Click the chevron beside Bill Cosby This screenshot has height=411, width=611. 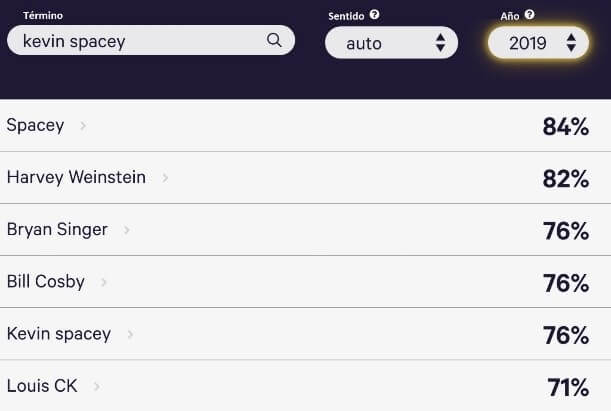[104, 282]
